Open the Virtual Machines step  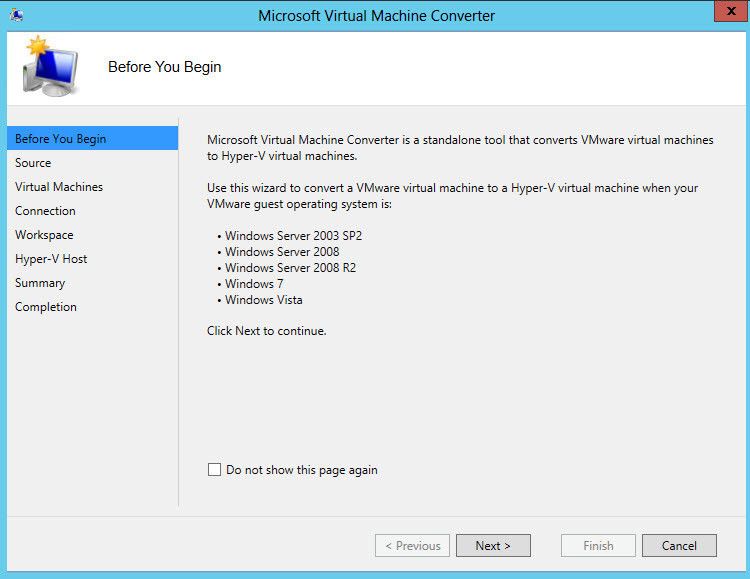click(92, 187)
